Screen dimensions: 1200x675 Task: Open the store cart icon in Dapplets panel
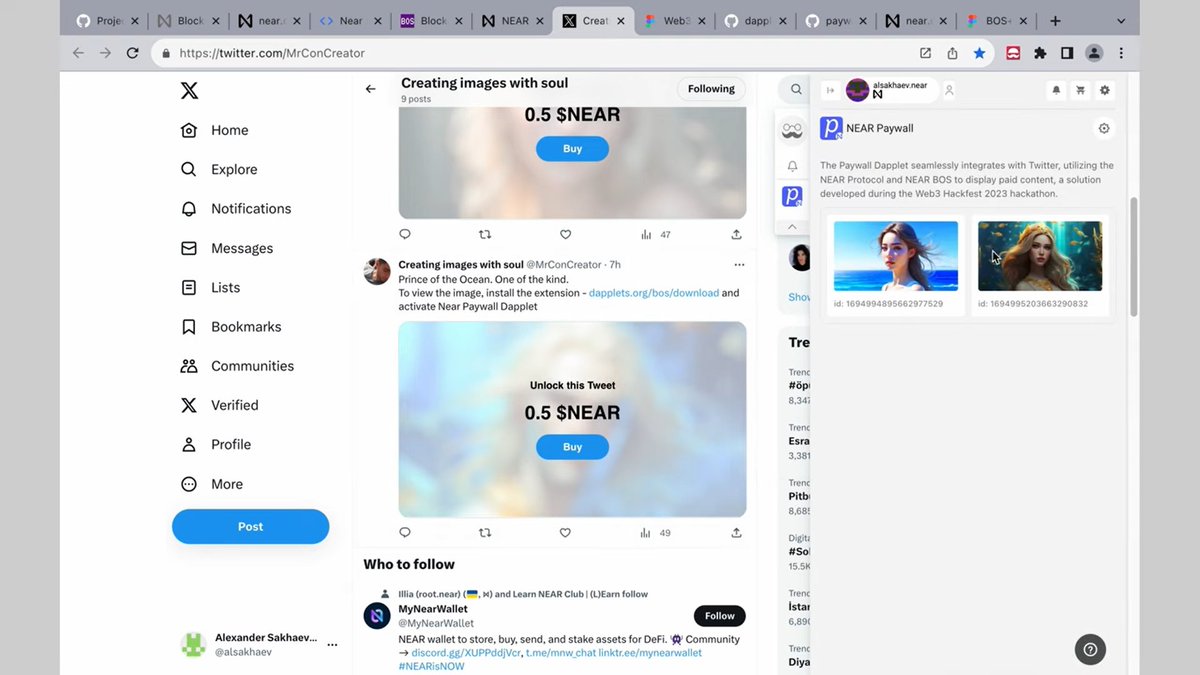(1080, 90)
